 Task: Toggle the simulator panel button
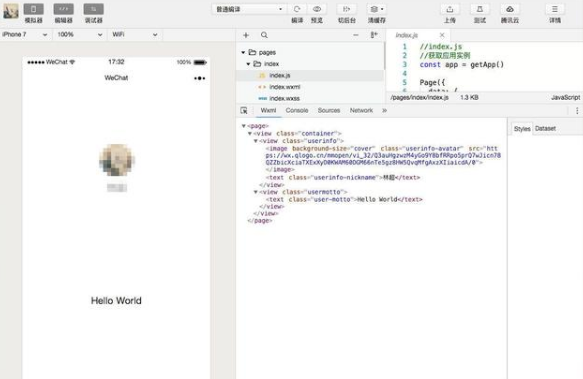(x=33, y=9)
